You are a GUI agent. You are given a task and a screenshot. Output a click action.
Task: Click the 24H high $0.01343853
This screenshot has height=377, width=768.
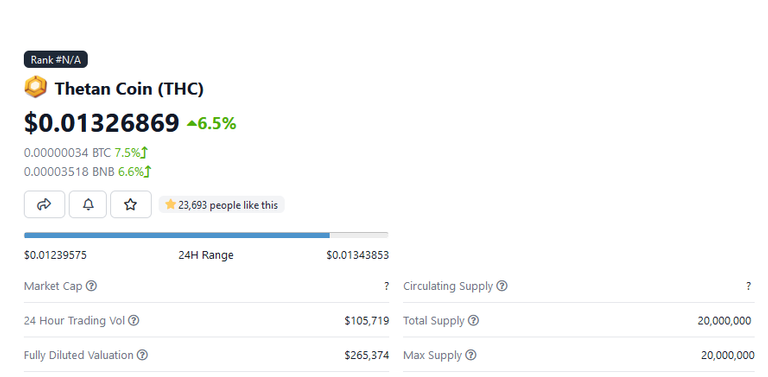point(358,255)
